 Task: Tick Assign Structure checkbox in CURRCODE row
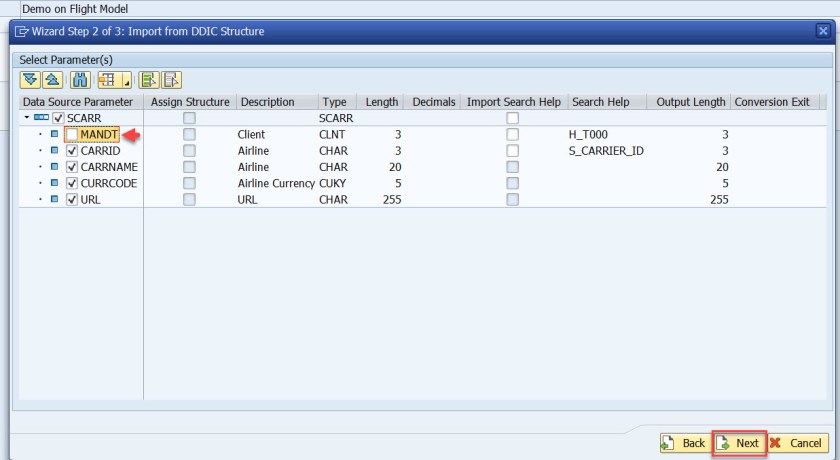(x=189, y=183)
